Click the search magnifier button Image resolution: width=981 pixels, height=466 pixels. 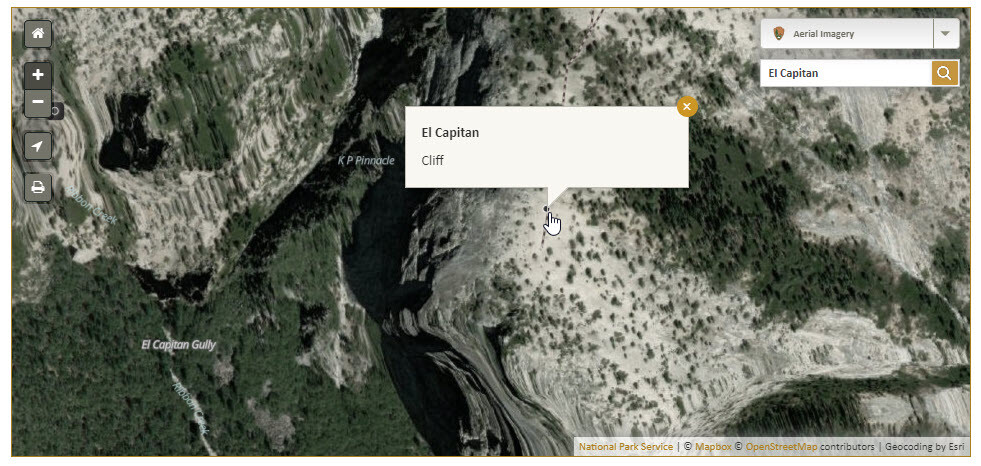click(x=945, y=73)
